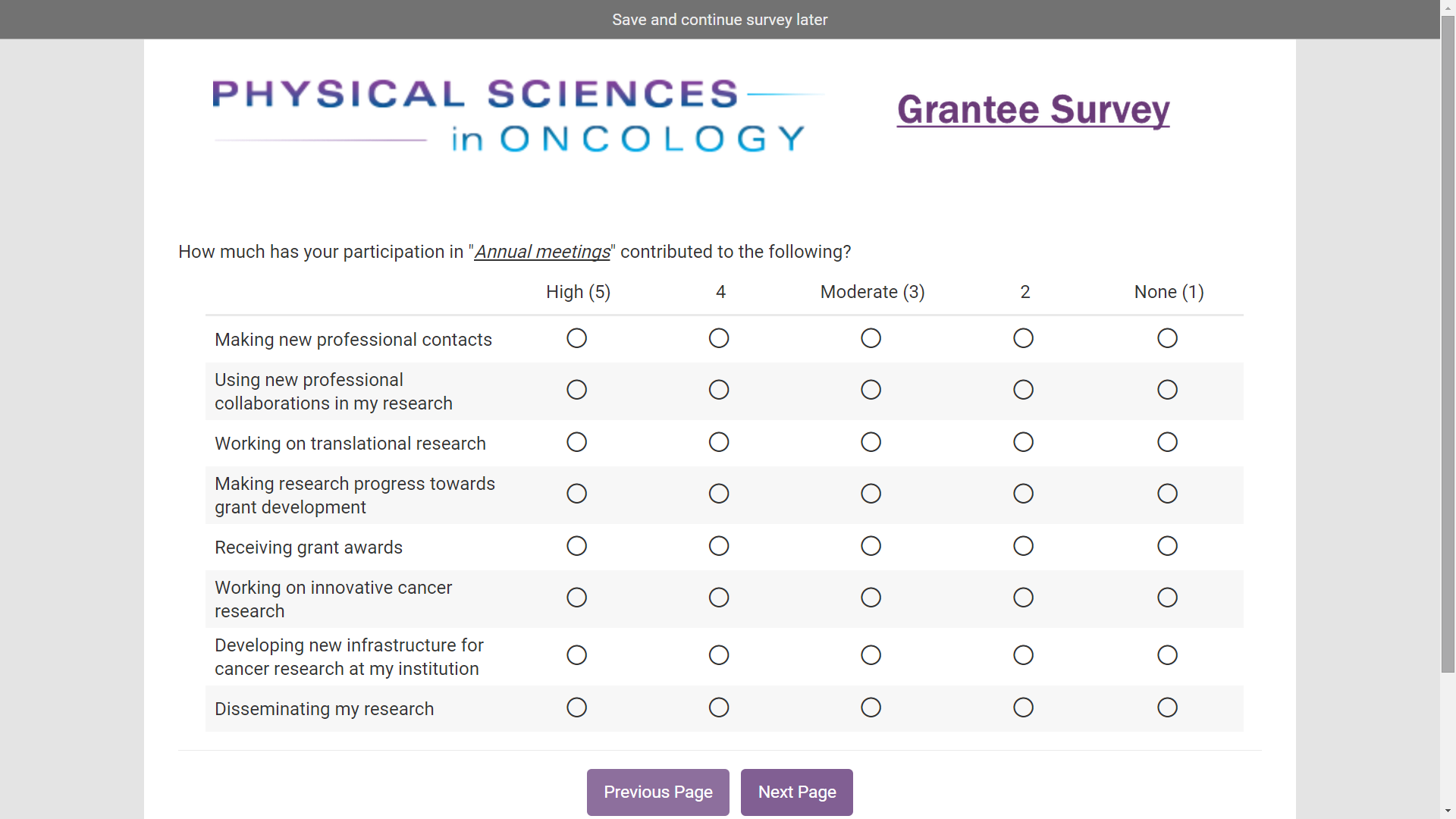Rate 'Making new professional contacts' as High (5)
Viewport: 1456px width, 819px height.
pyautogui.click(x=576, y=338)
